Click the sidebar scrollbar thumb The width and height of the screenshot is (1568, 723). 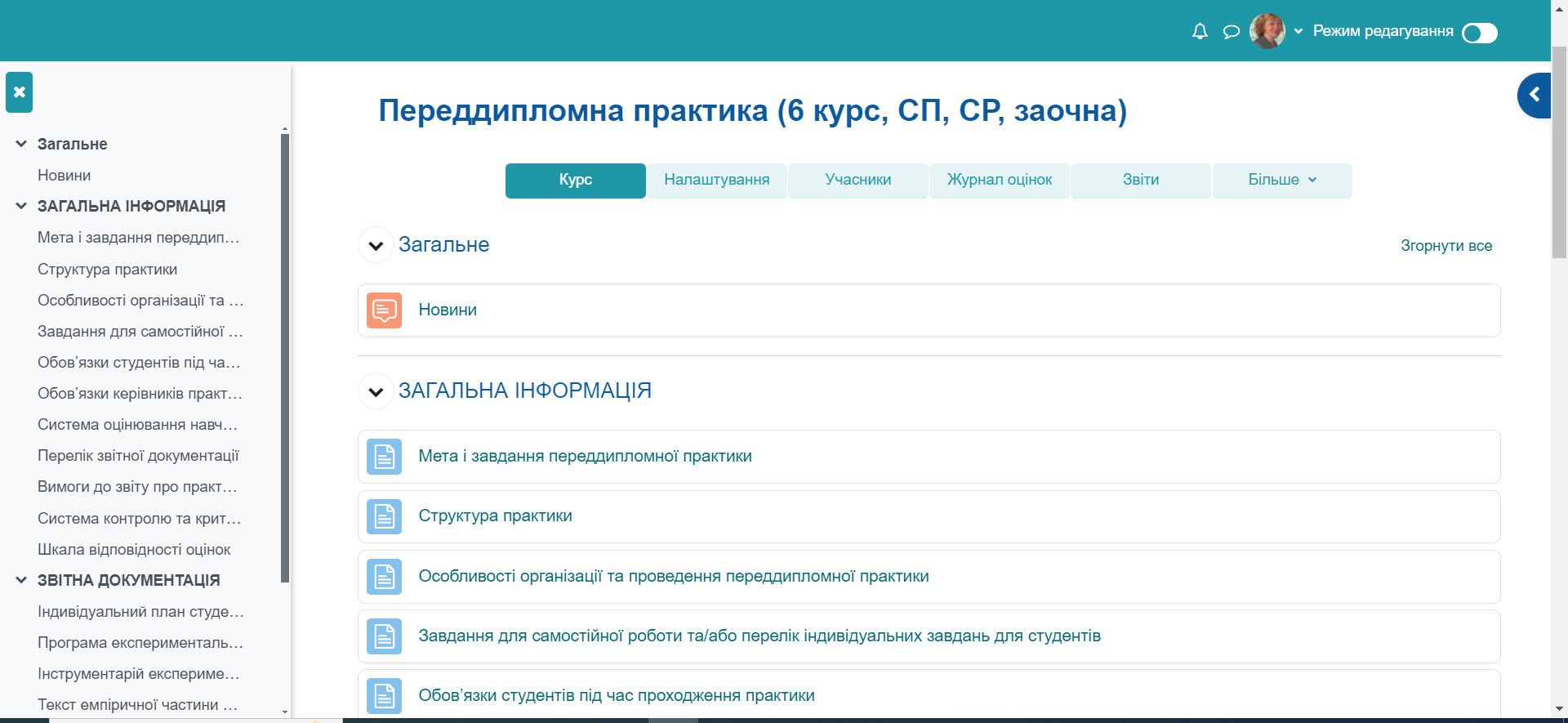[285, 358]
